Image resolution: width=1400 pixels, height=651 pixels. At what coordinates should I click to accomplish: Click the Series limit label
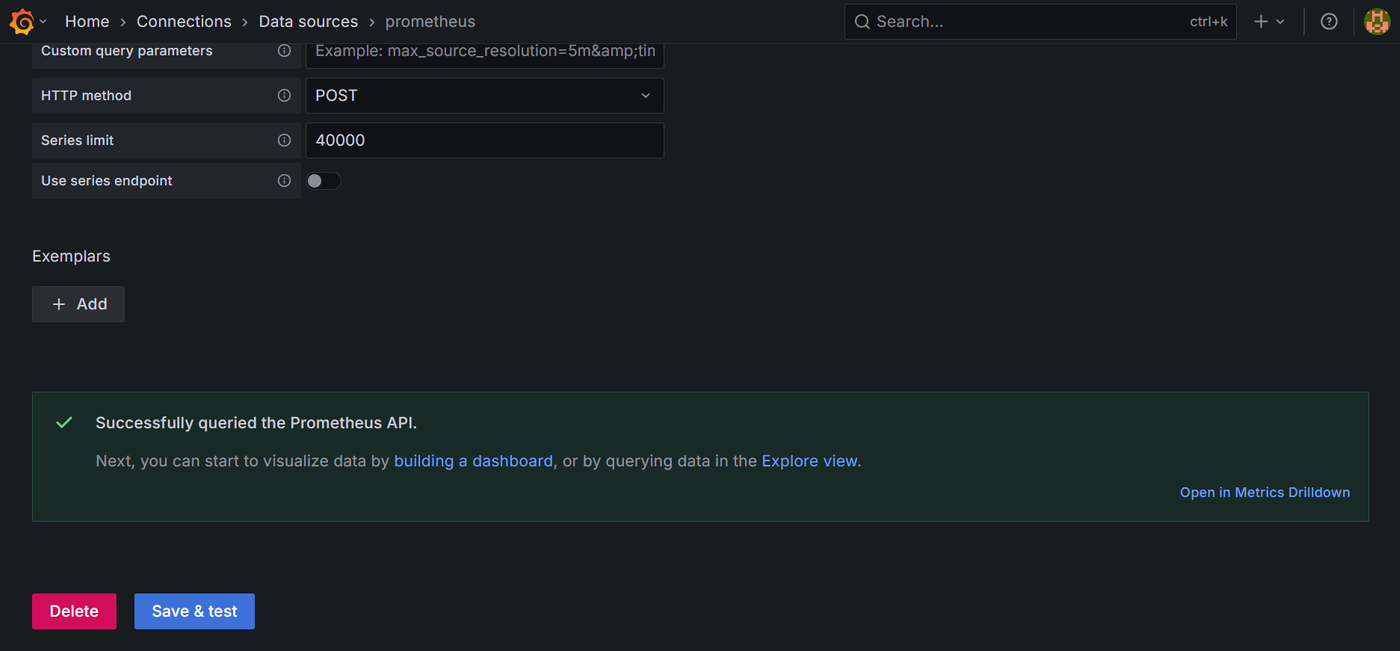pyautogui.click(x=77, y=141)
